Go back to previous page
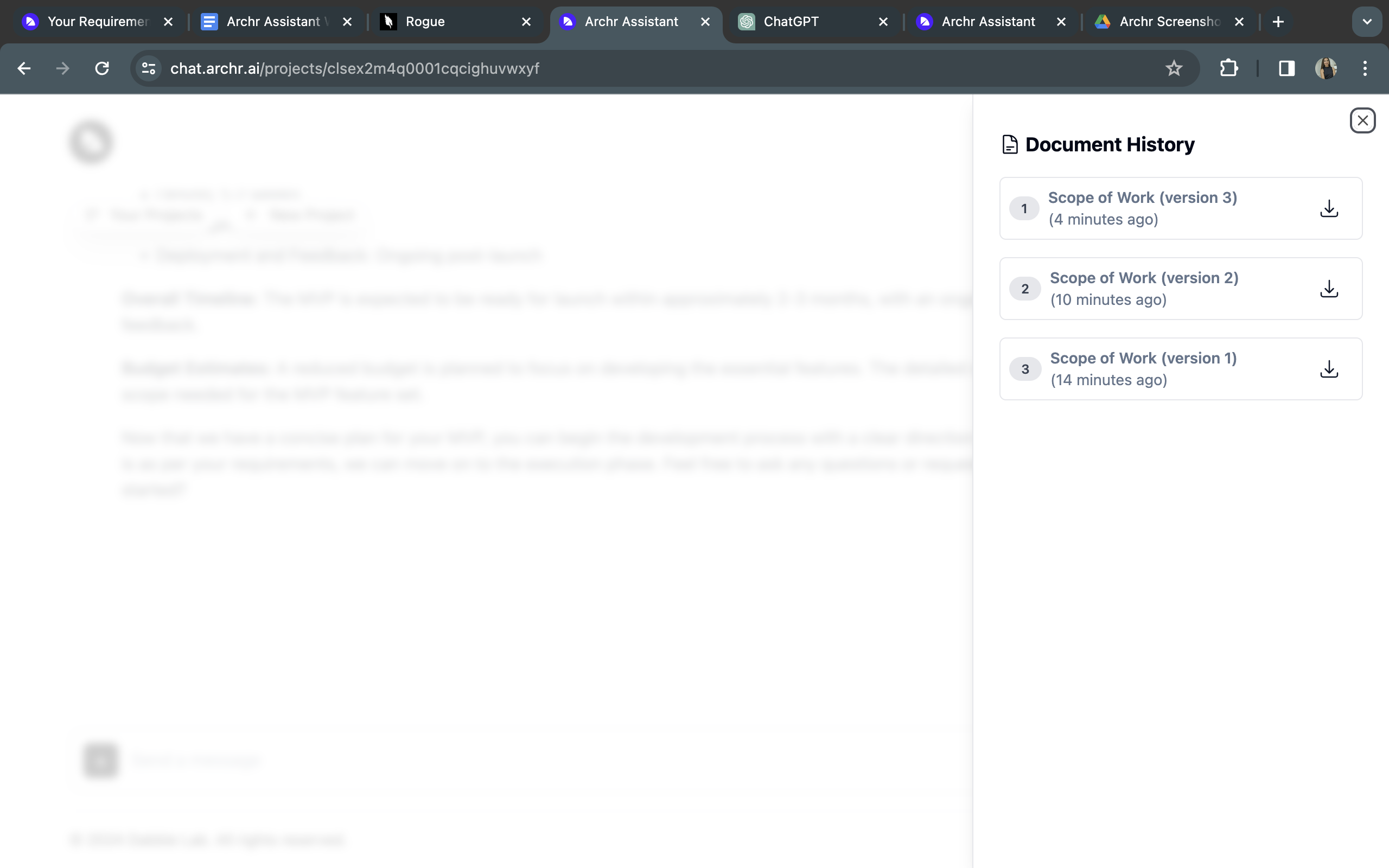Viewport: 1389px width, 868px height. (x=24, y=68)
